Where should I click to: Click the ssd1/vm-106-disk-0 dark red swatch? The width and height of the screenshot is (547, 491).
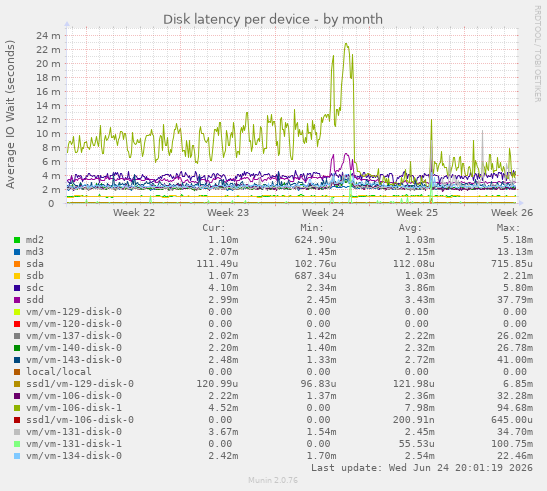[17, 420]
